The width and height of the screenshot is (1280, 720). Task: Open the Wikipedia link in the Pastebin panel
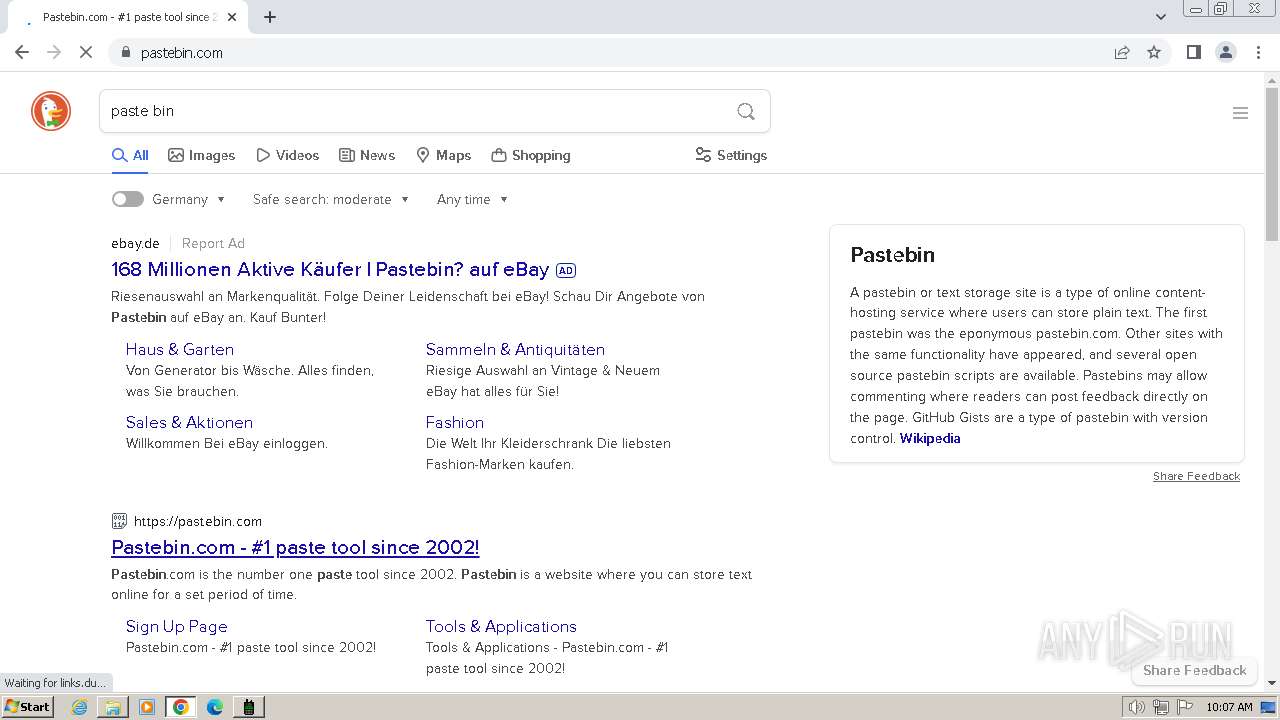pyautogui.click(x=930, y=438)
